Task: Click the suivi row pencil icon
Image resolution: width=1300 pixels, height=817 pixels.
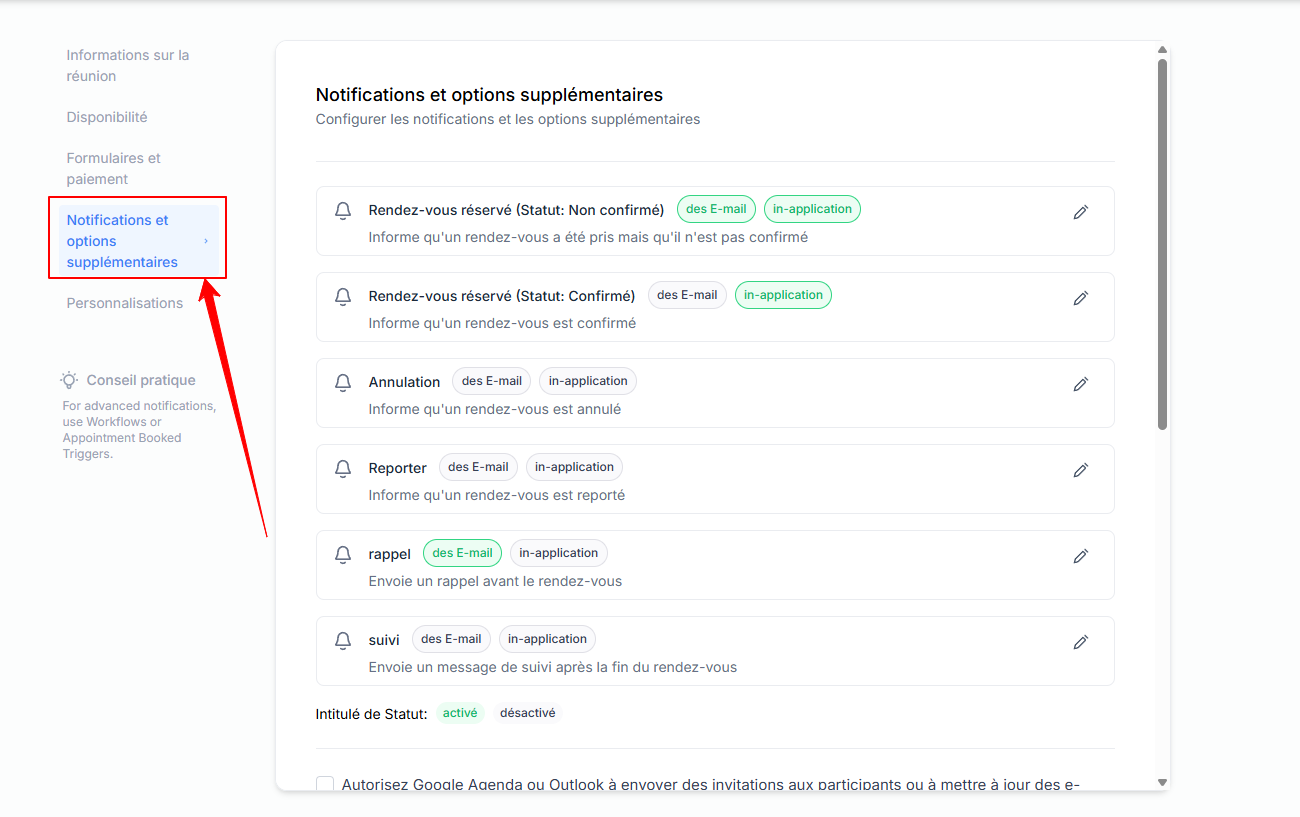Action: (x=1080, y=642)
